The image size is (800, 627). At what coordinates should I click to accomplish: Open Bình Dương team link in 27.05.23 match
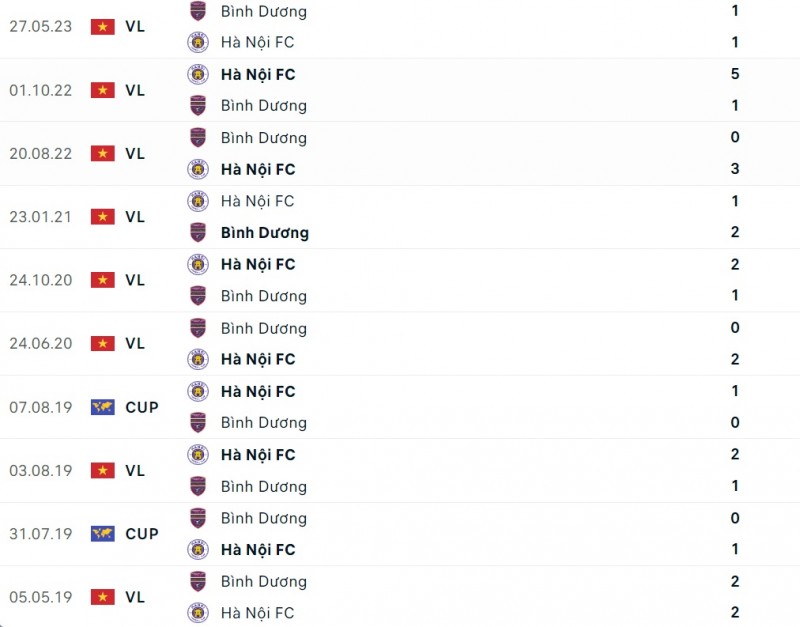click(264, 12)
